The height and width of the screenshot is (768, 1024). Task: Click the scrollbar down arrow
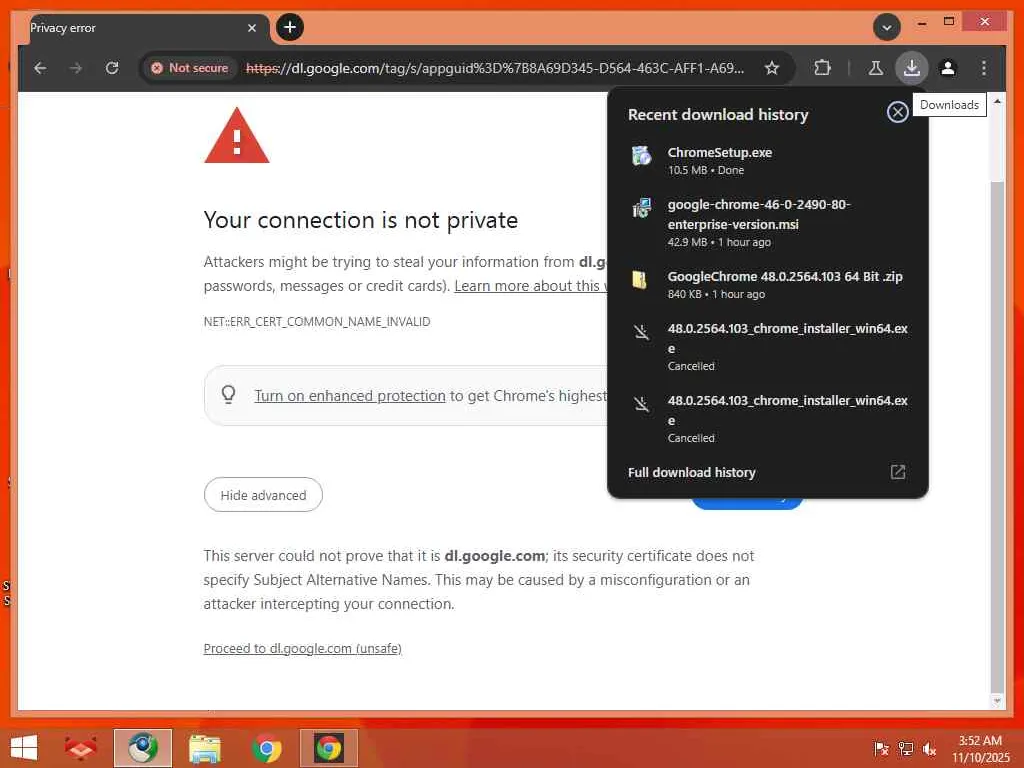997,701
